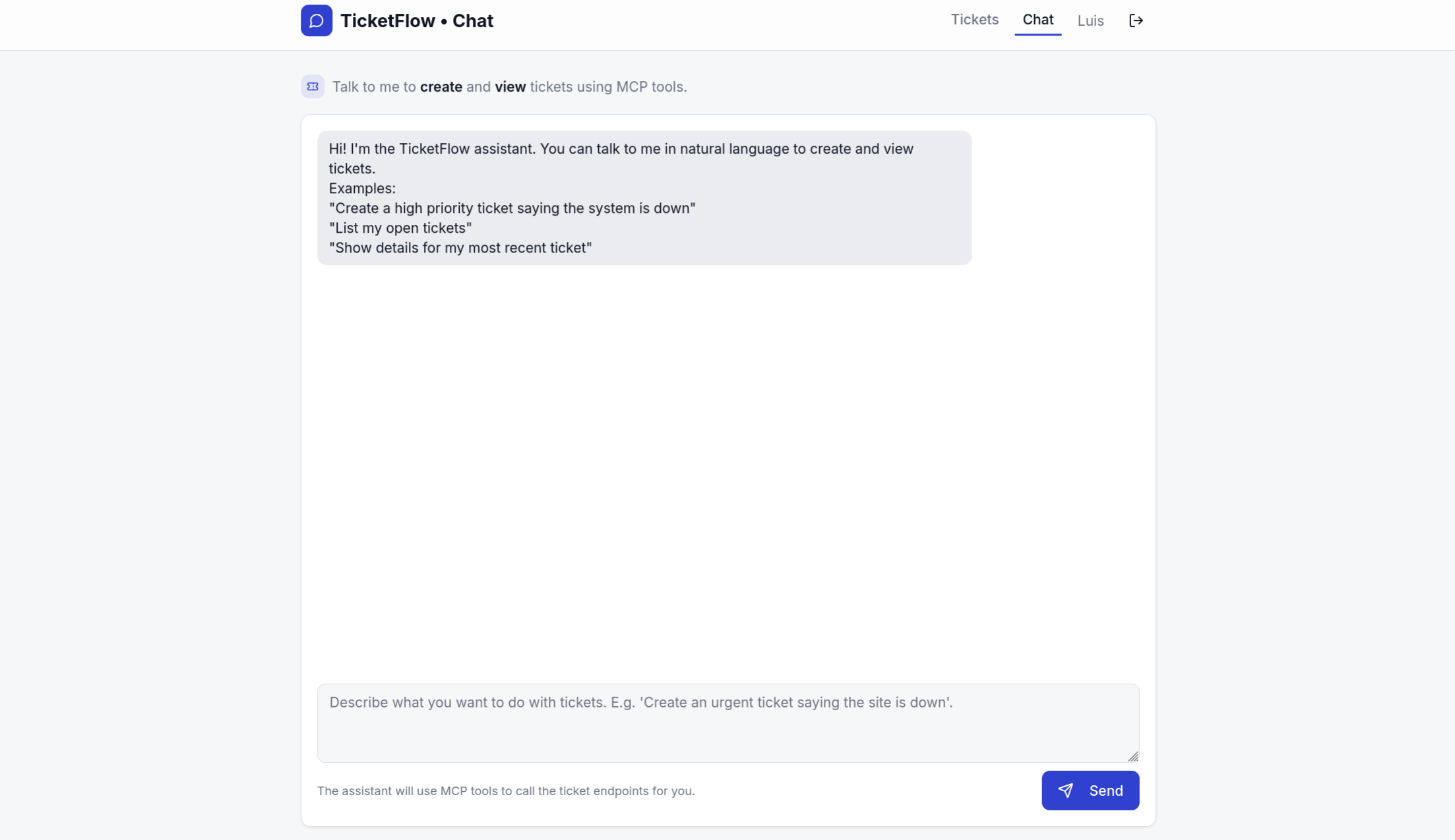Click the "Show details for my most recent ticket" example
This screenshot has height=840, width=1455.
460,248
